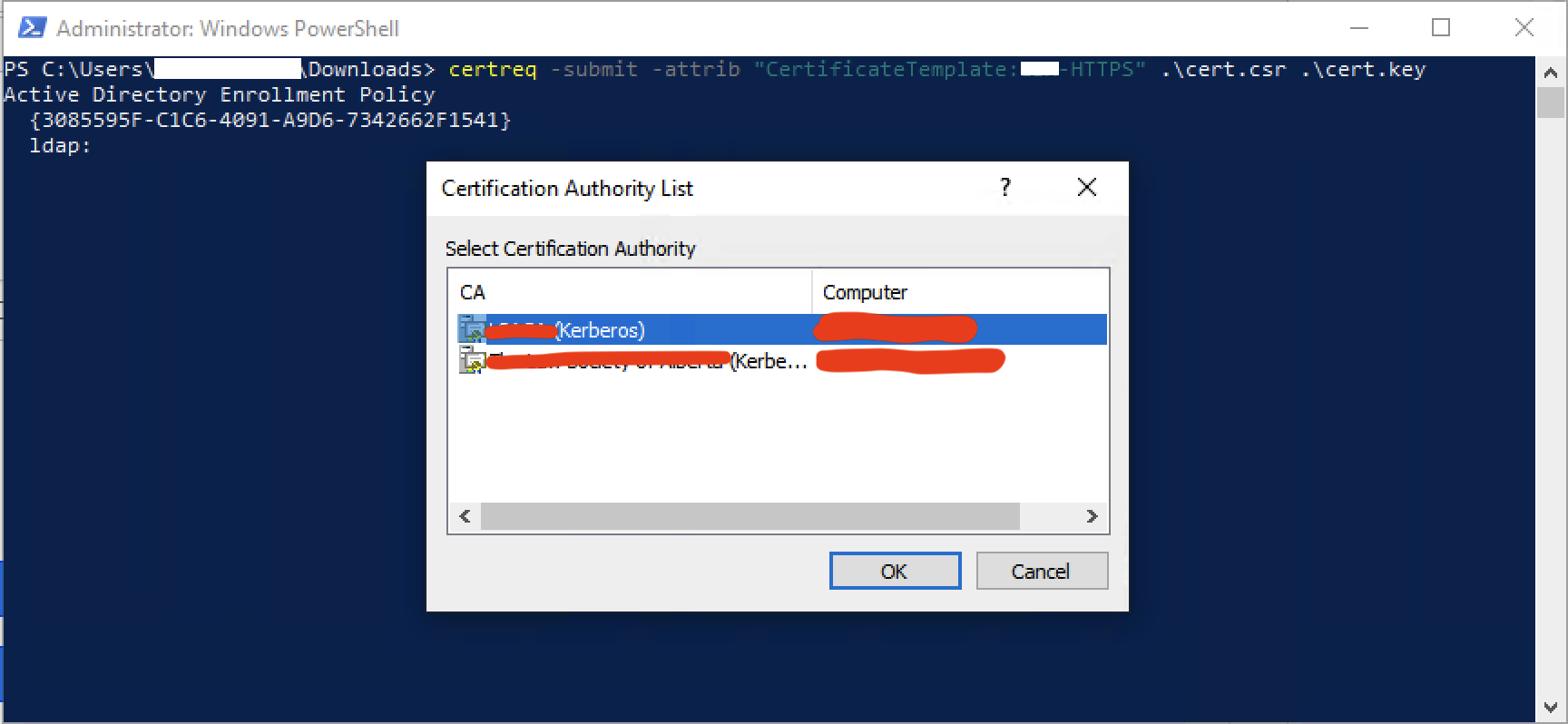Image resolution: width=1568 pixels, height=724 pixels.
Task: Click the GUID line starting {3085595F
Action: [x=270, y=121]
